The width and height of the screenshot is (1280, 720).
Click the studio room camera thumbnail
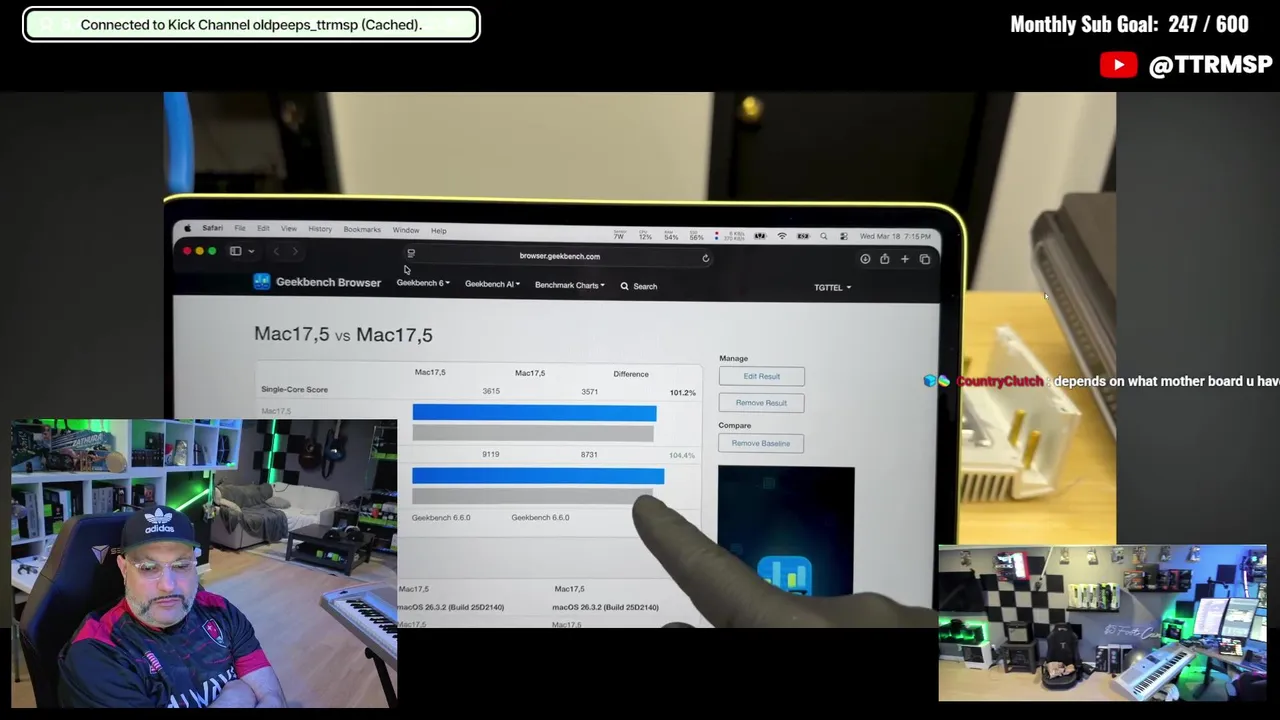click(x=1102, y=623)
